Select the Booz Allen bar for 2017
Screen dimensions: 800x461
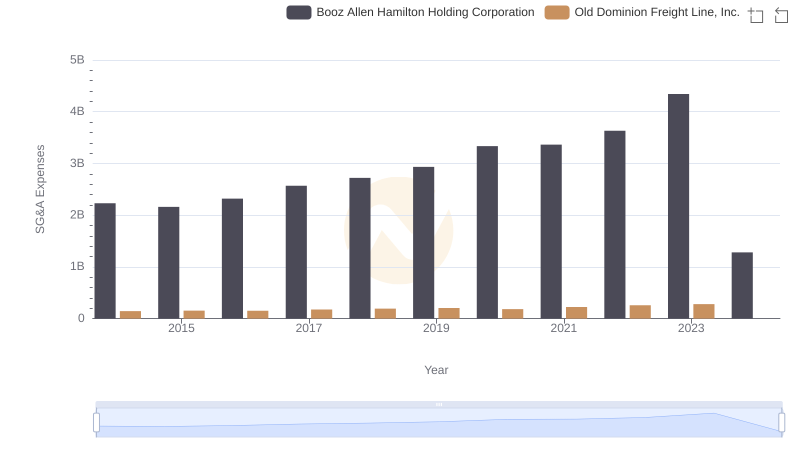point(296,252)
